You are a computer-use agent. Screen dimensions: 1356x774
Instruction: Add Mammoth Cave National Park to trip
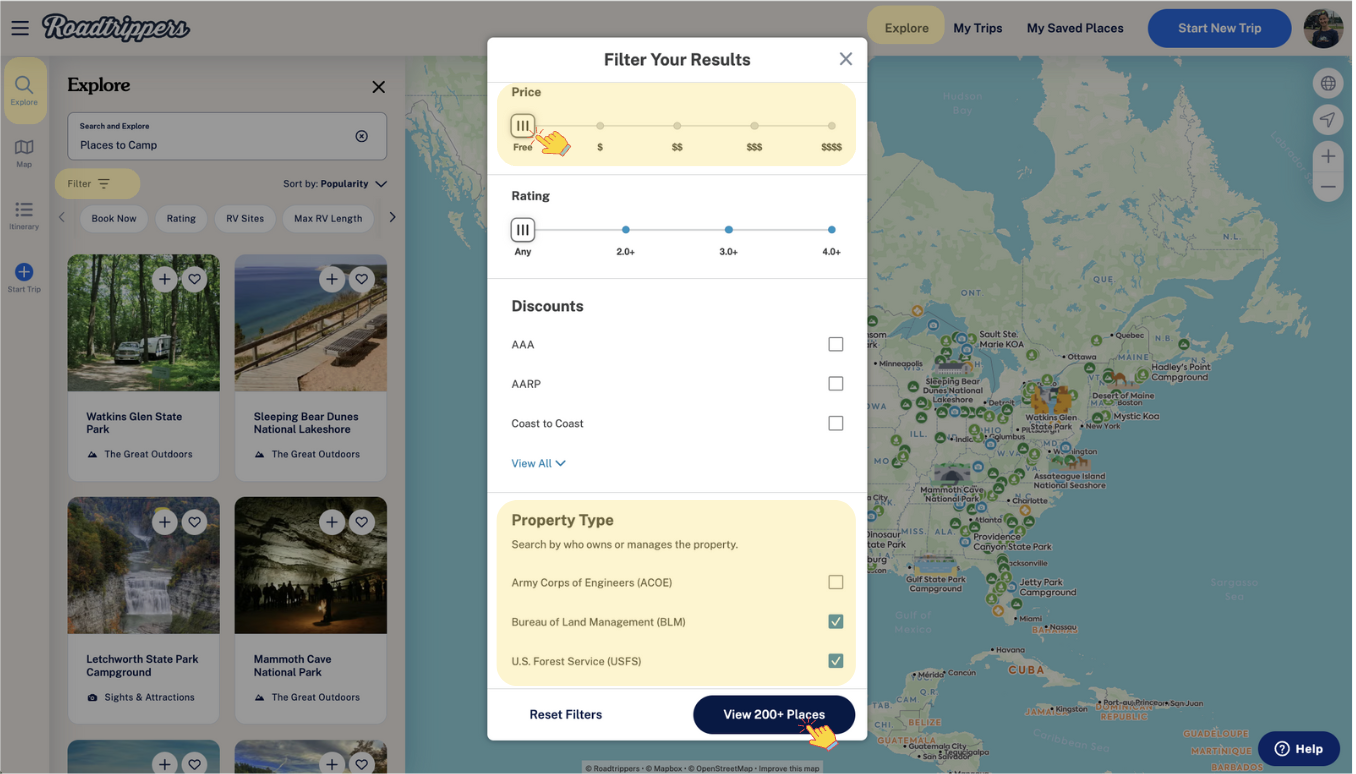click(x=332, y=521)
